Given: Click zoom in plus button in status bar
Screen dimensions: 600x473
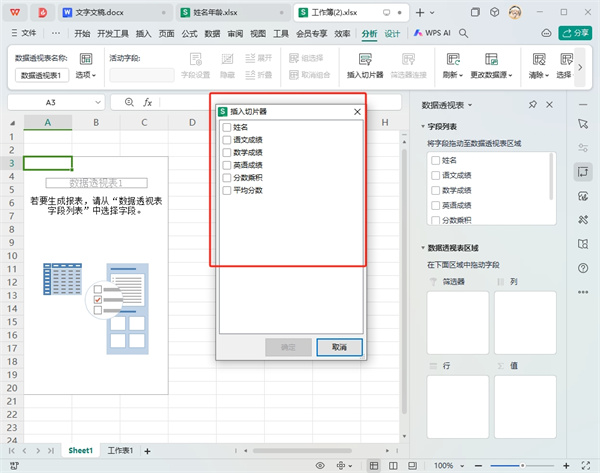Looking at the screenshot, I should tap(566, 465).
